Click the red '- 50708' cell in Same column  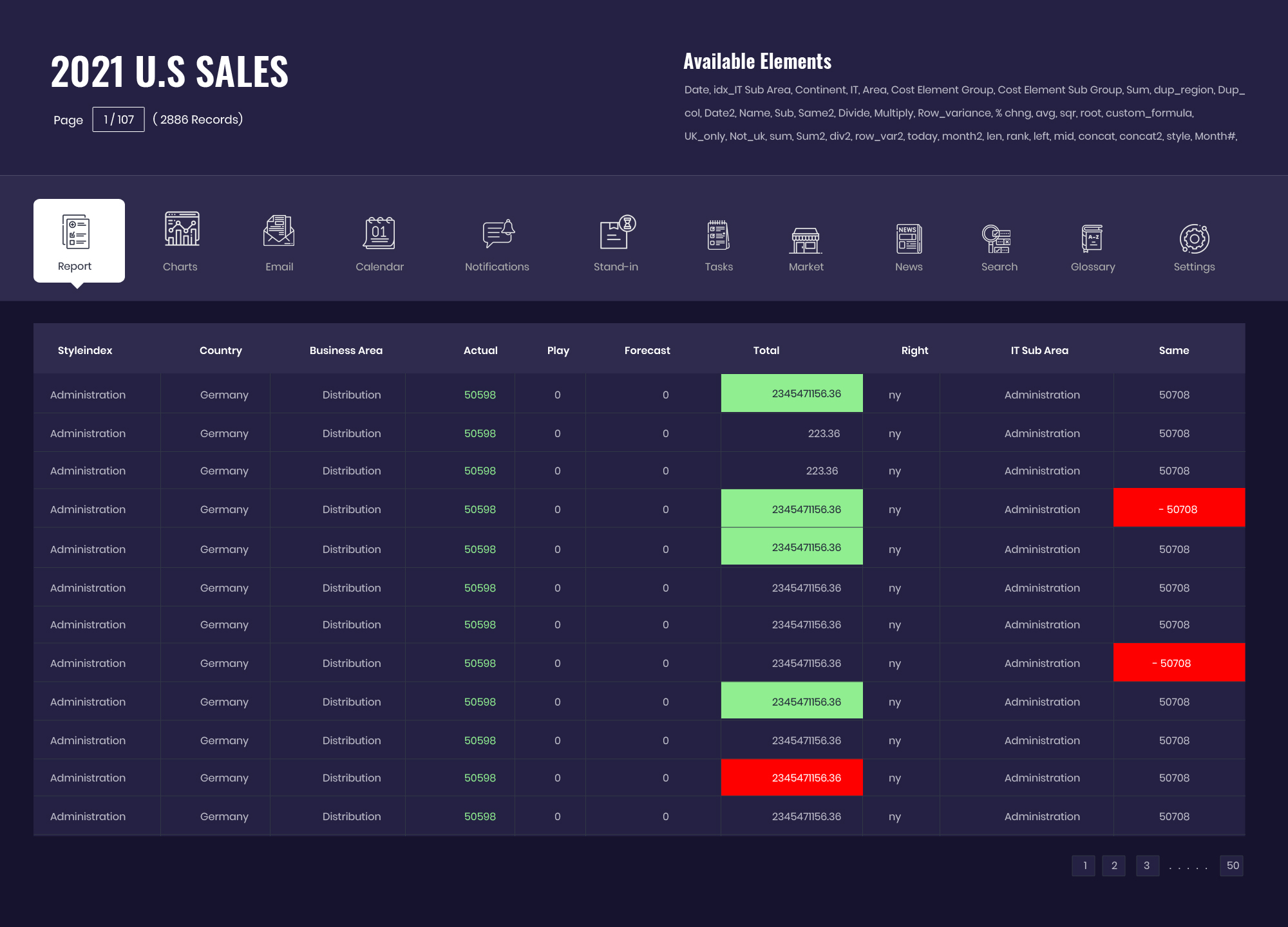click(1179, 509)
